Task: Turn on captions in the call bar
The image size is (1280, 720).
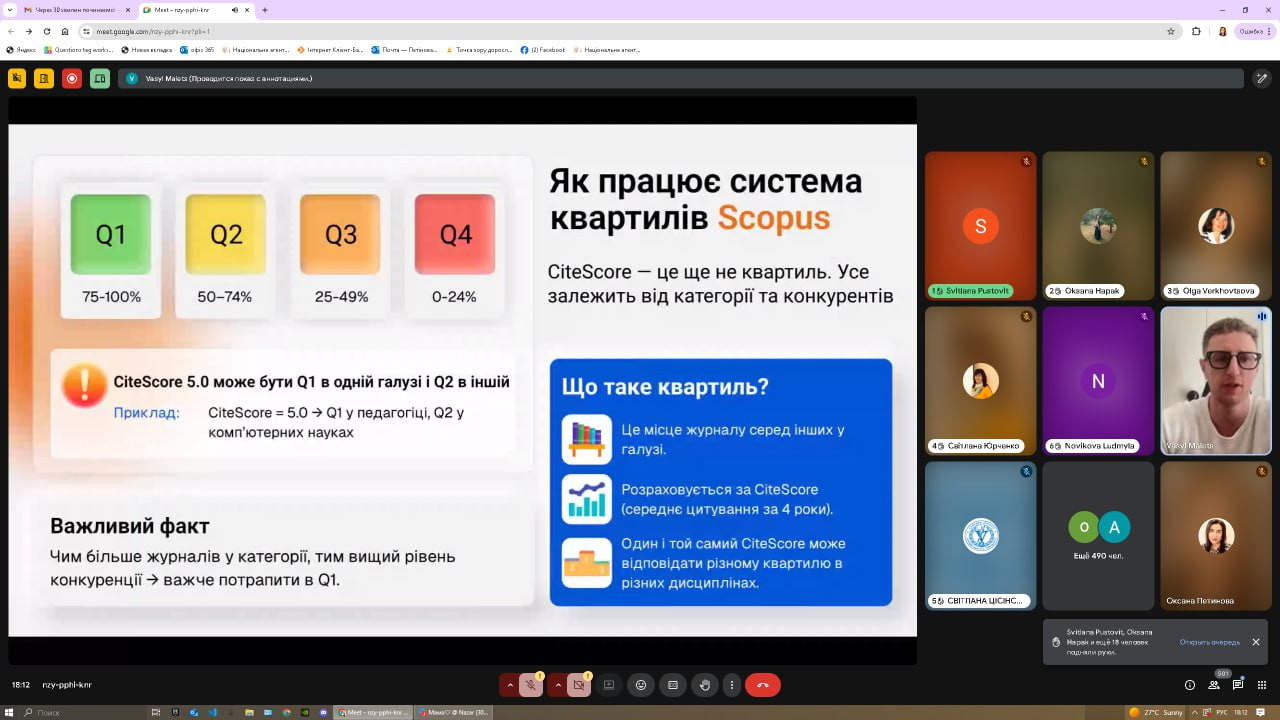Action: pos(673,685)
